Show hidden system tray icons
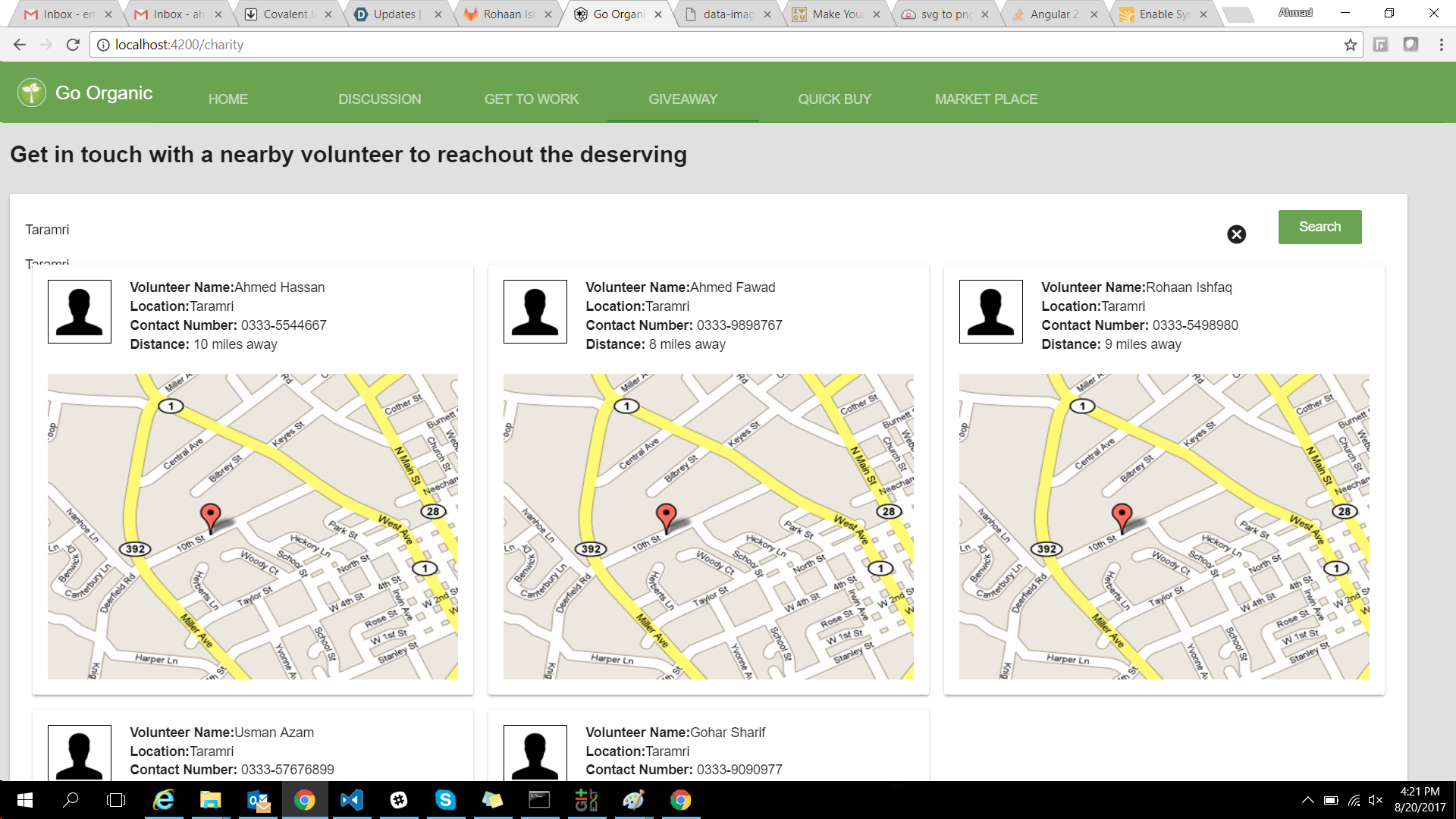This screenshot has width=1456, height=819. click(1307, 800)
